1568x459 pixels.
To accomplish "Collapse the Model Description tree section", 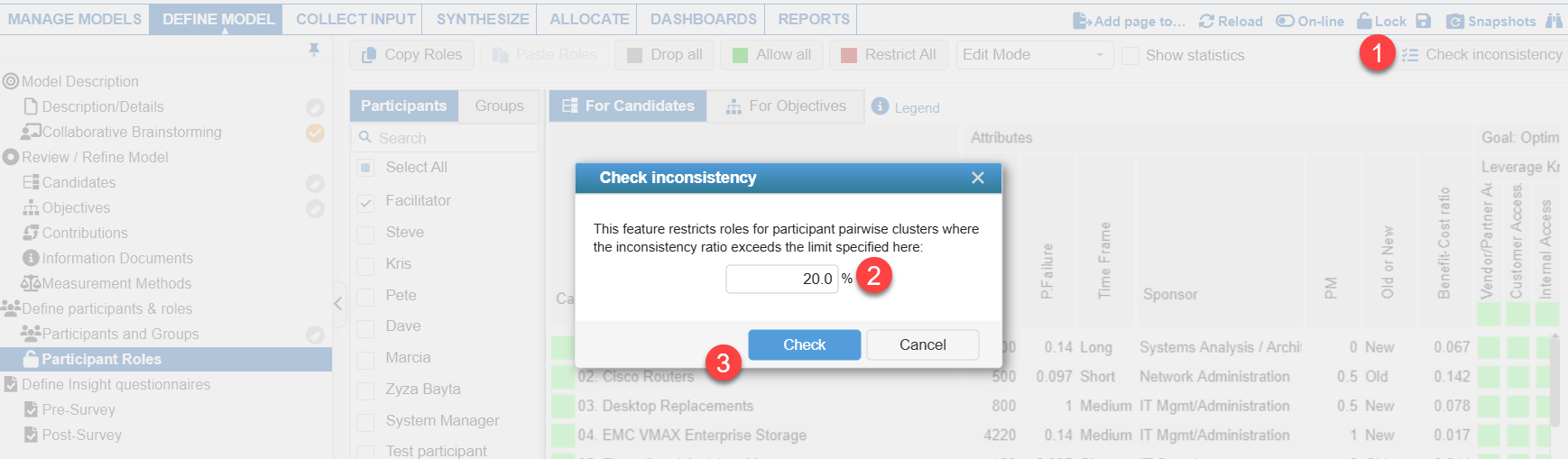I will 11,81.
